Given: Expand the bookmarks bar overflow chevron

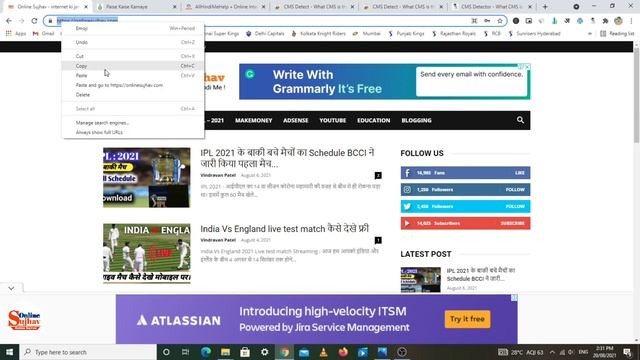Looking at the screenshot, I should tap(589, 33).
